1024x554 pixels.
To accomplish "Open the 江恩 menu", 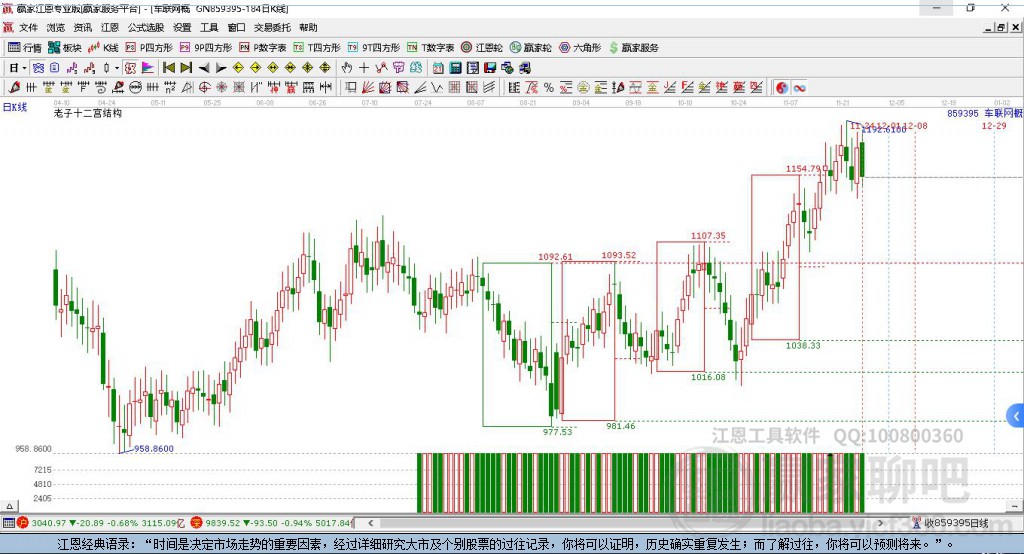I will 110,27.
